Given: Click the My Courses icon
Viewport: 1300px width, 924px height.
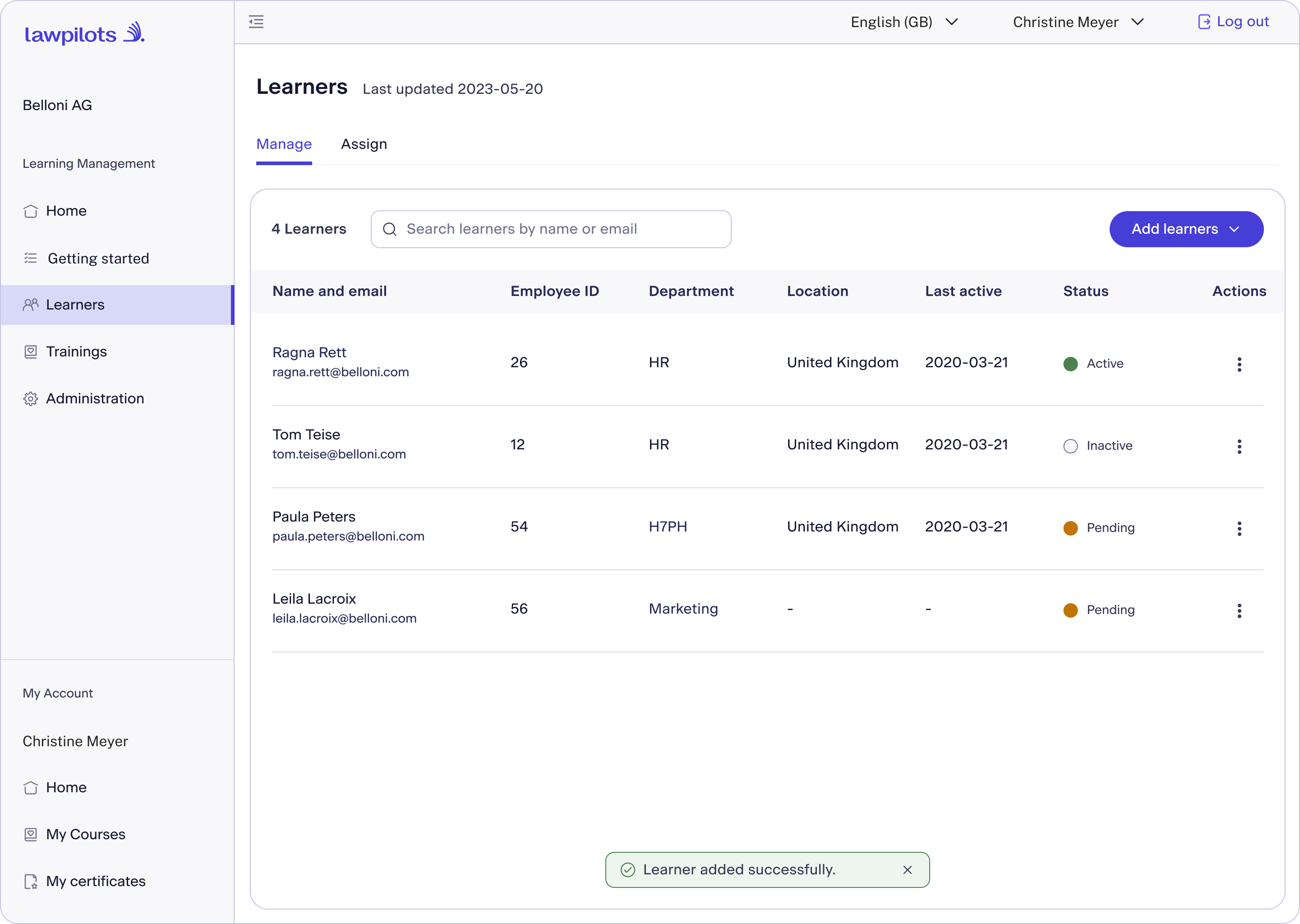Looking at the screenshot, I should [x=31, y=834].
